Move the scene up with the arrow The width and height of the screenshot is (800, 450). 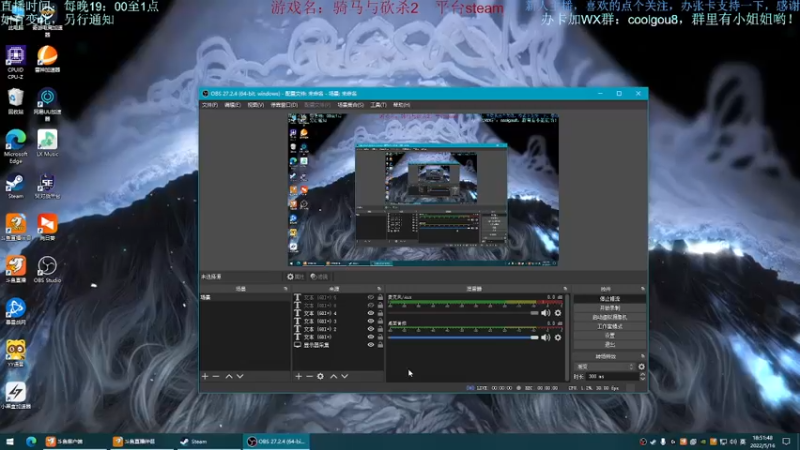[x=229, y=376]
